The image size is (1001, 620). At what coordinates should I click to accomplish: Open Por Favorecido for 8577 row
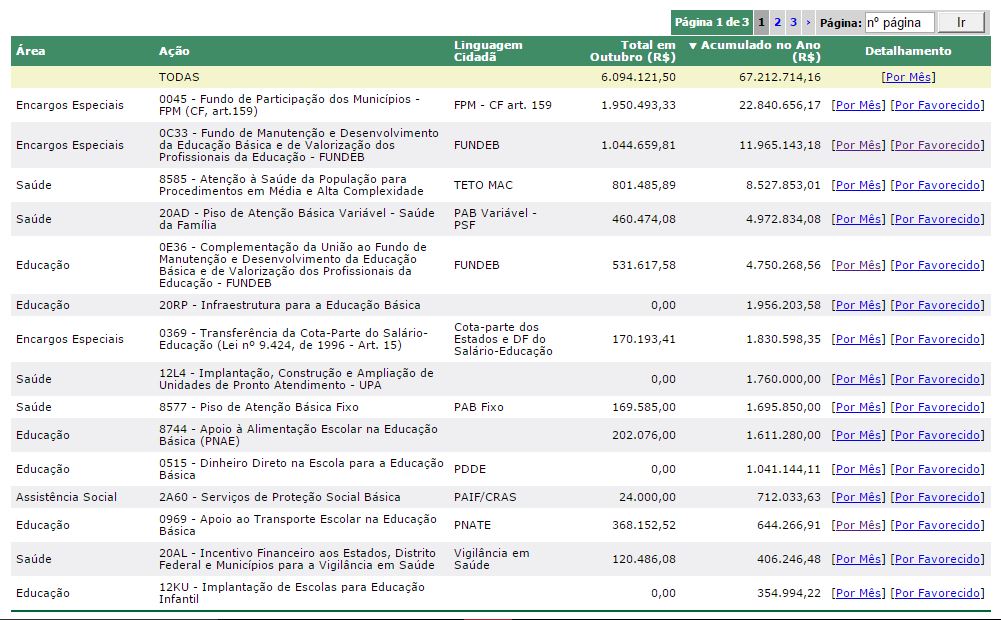937,407
